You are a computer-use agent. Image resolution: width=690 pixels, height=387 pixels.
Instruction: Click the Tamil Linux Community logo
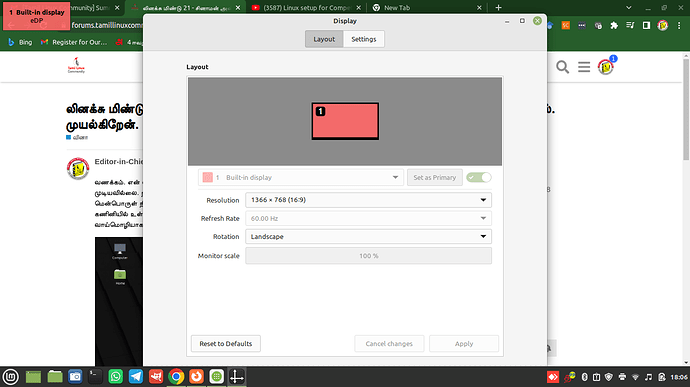point(76,65)
